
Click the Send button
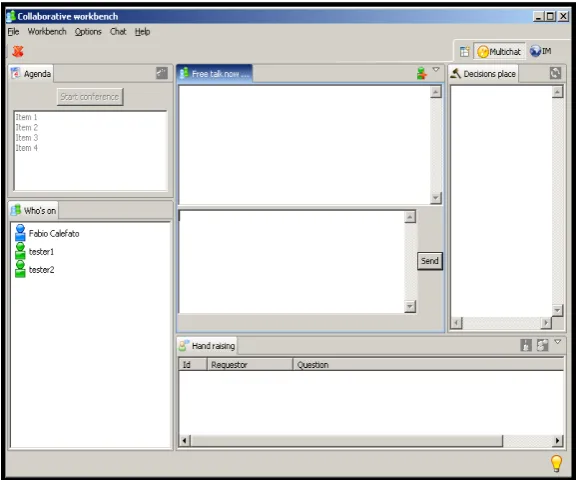[x=430, y=261]
